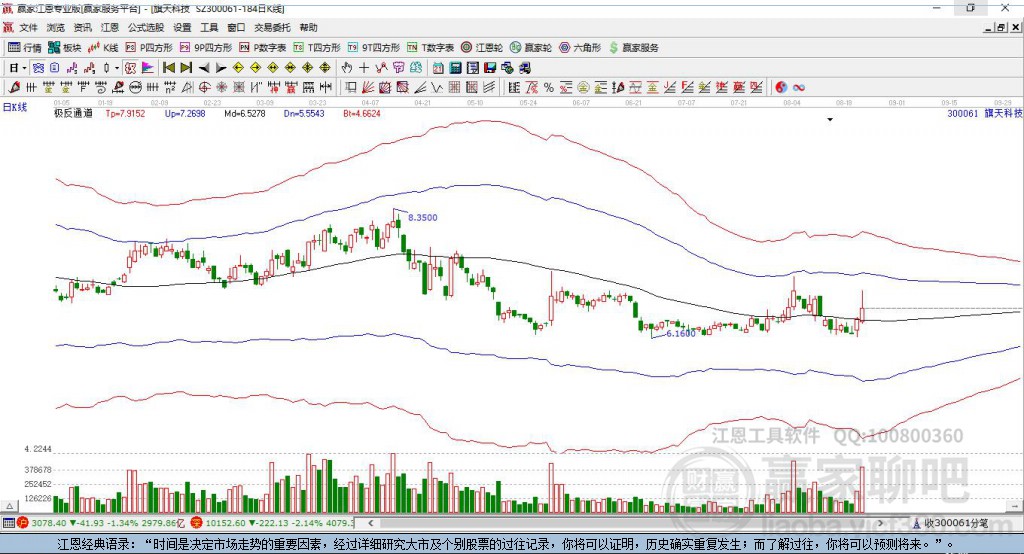Select the red pencil drawing tool
1024x554 pixels.
[x=14, y=88]
